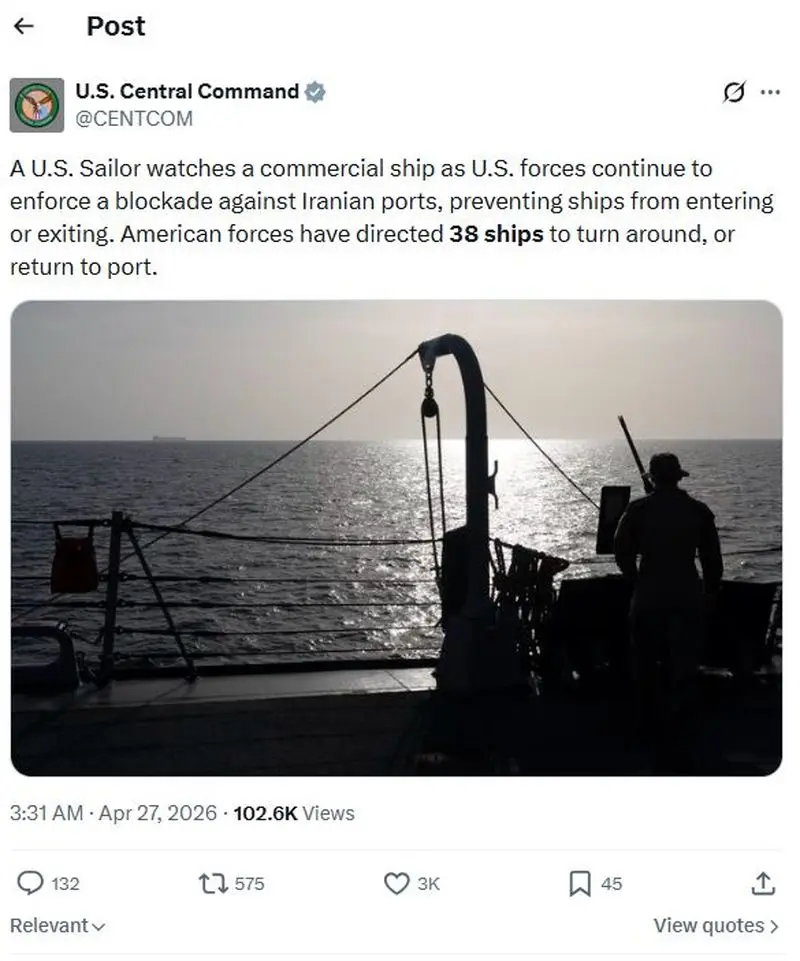Click the U.S. Central Command display name

click(x=187, y=91)
